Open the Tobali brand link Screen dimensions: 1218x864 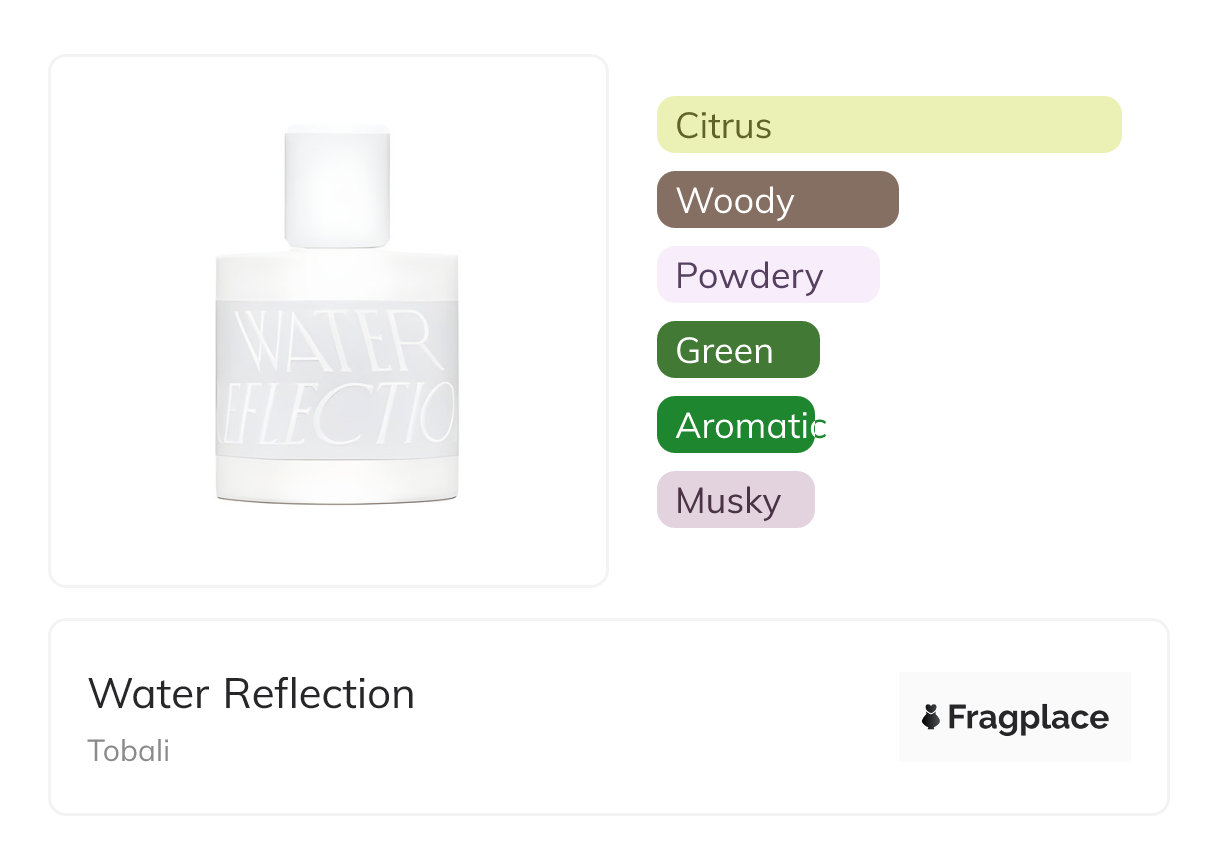128,751
